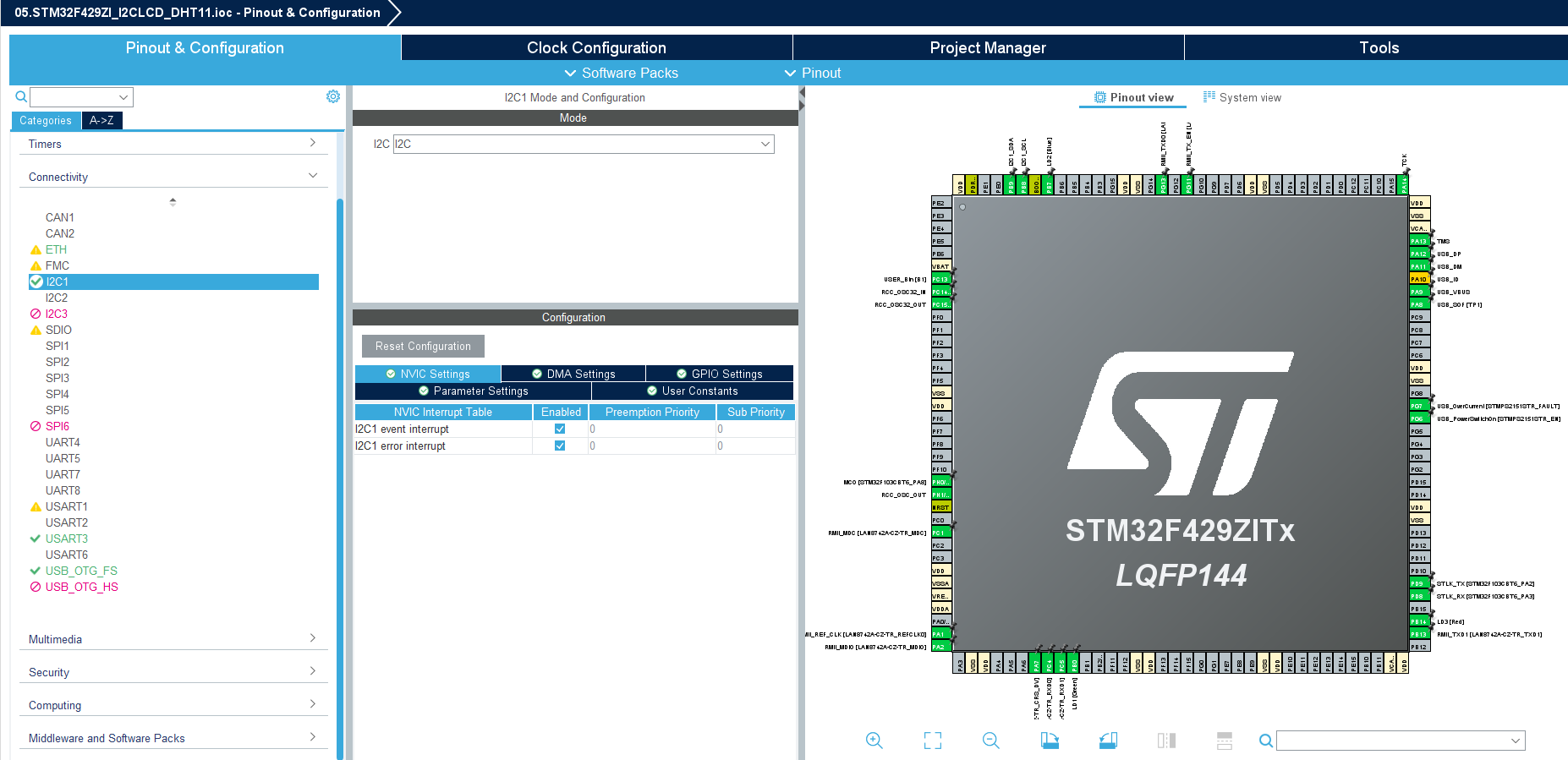Open the Parameter Settings tab
The image size is (1568, 760).
coord(474,391)
